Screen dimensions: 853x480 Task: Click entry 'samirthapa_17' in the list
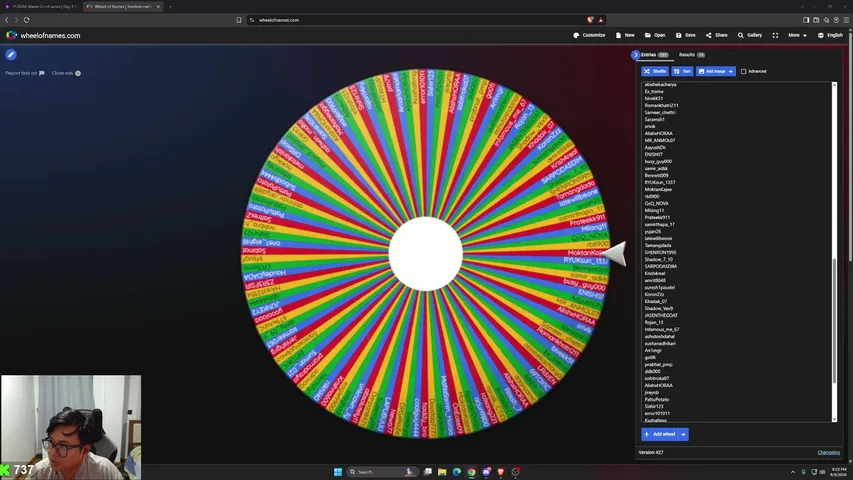[x=659, y=224]
